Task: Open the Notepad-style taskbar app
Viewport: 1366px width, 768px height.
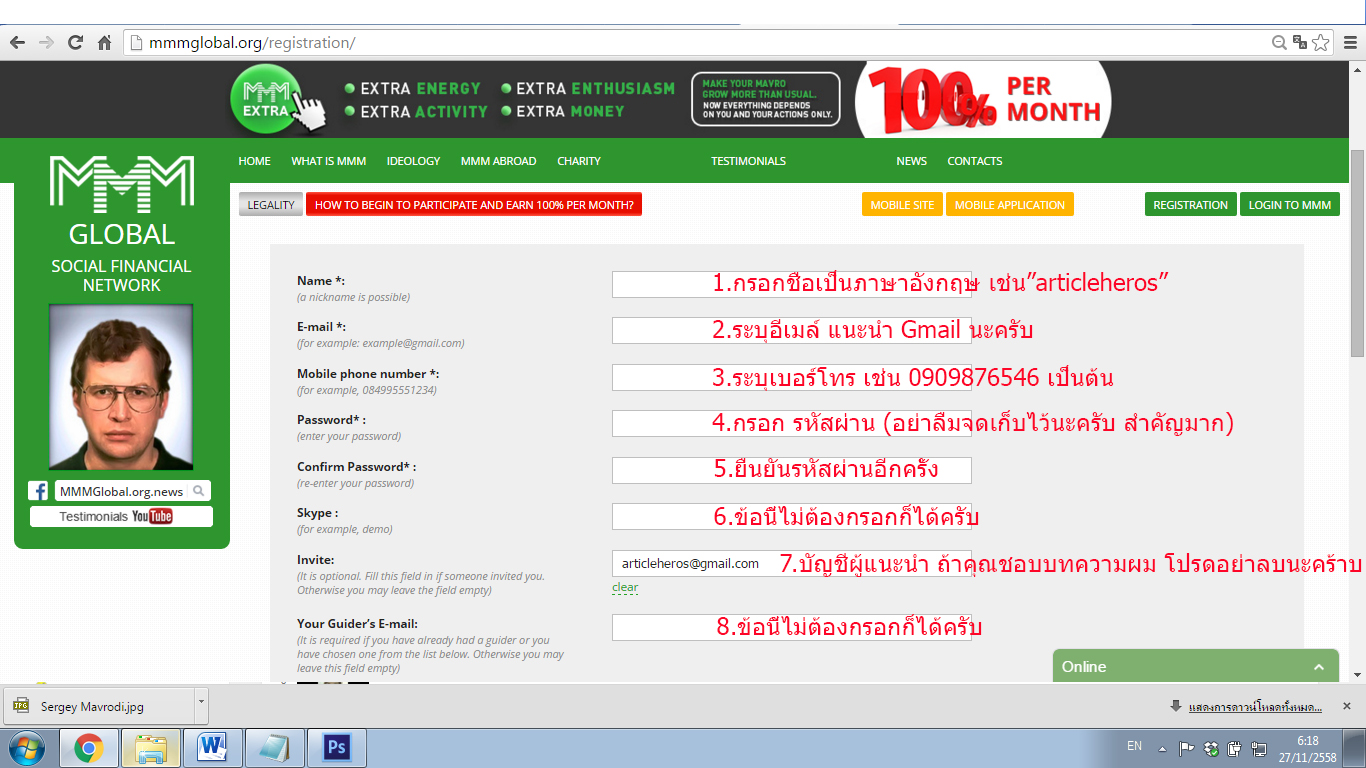Action: coord(273,748)
